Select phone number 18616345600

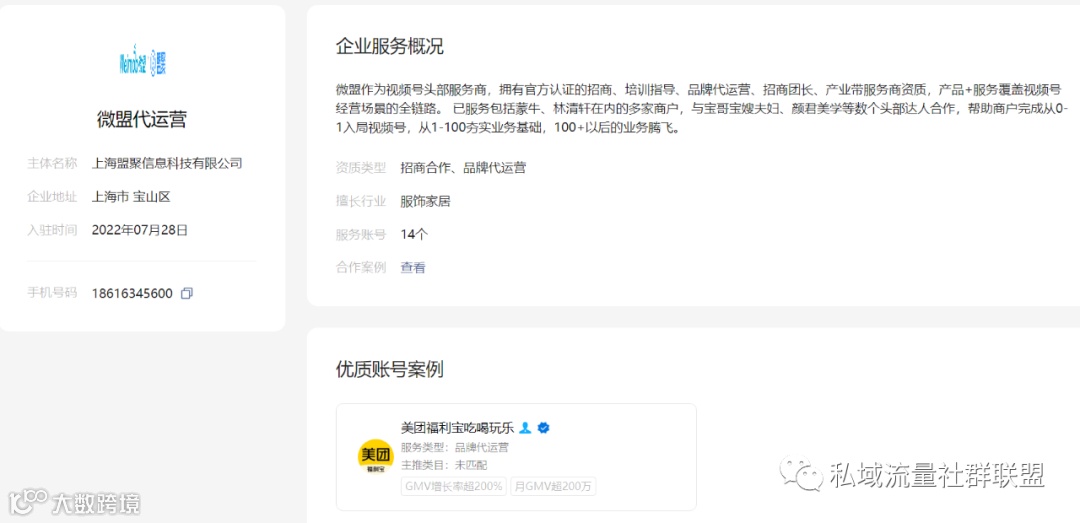[x=132, y=294]
